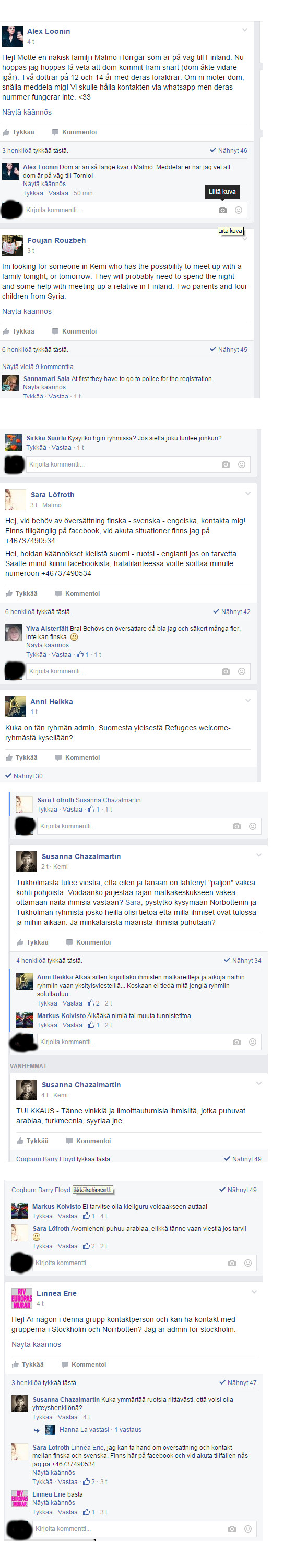Toggle Tykkää on Foujan Rouzbeh post

tap(18, 331)
